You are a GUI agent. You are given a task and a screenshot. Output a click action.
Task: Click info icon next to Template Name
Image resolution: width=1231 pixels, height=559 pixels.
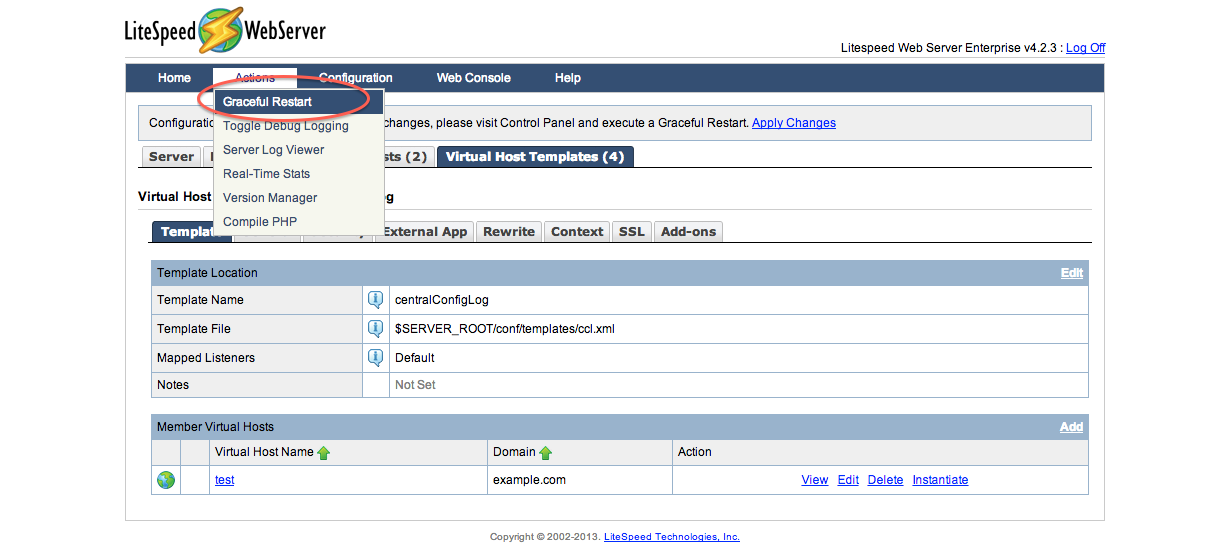(x=375, y=299)
